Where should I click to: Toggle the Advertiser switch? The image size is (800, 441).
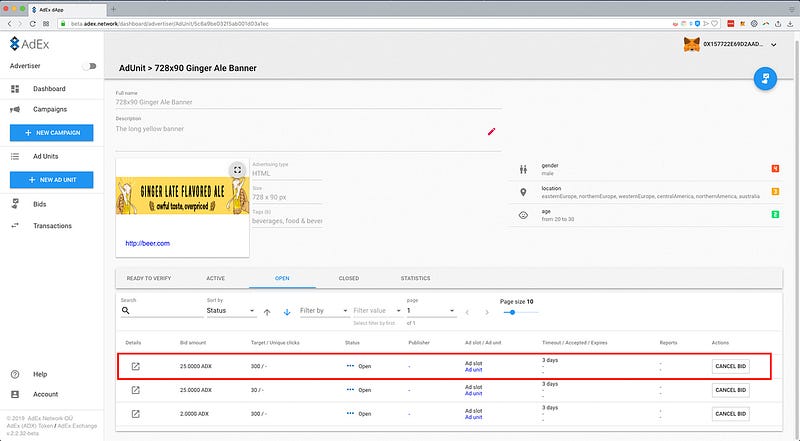(90, 66)
